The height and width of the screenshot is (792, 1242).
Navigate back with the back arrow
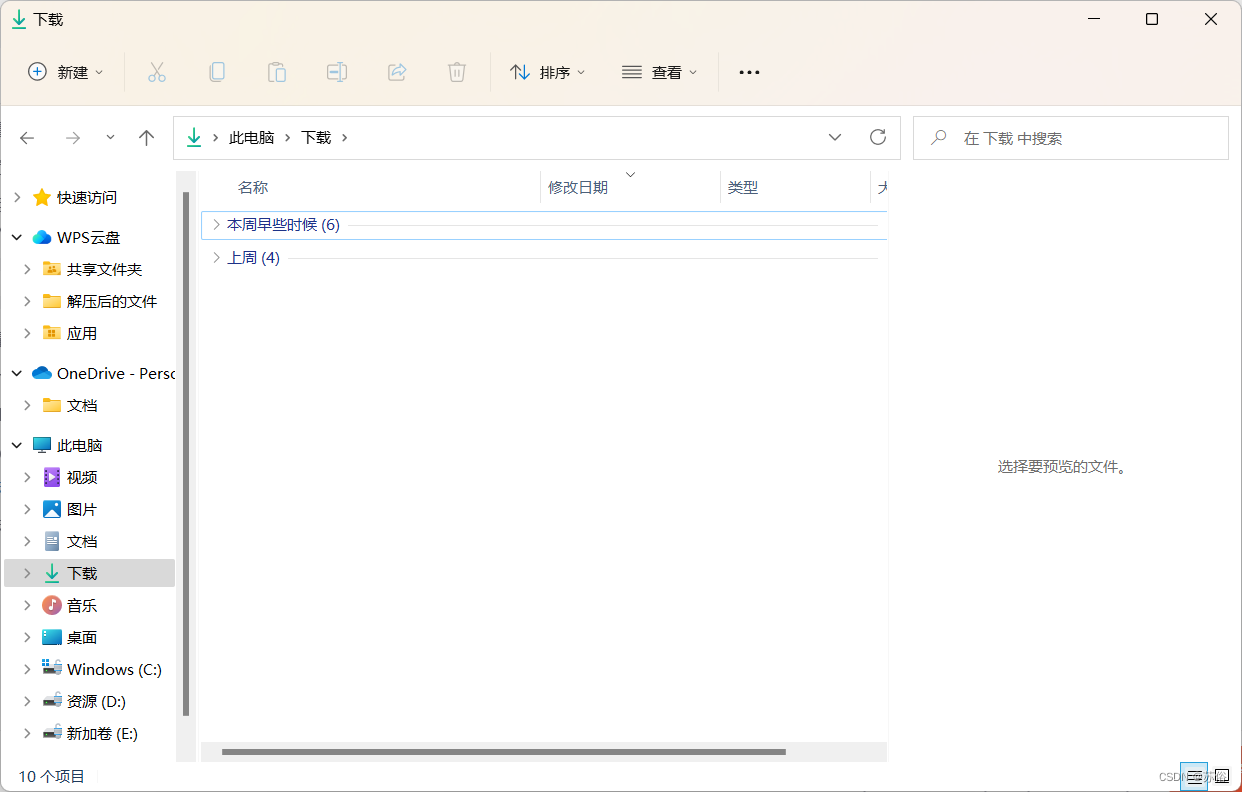click(27, 137)
